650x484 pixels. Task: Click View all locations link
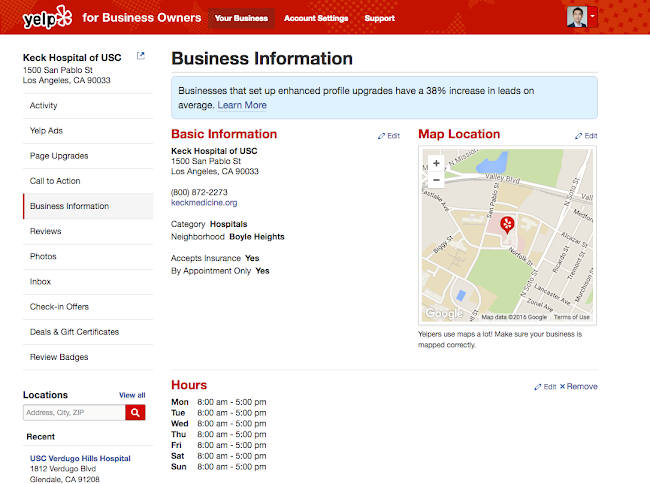tap(132, 395)
